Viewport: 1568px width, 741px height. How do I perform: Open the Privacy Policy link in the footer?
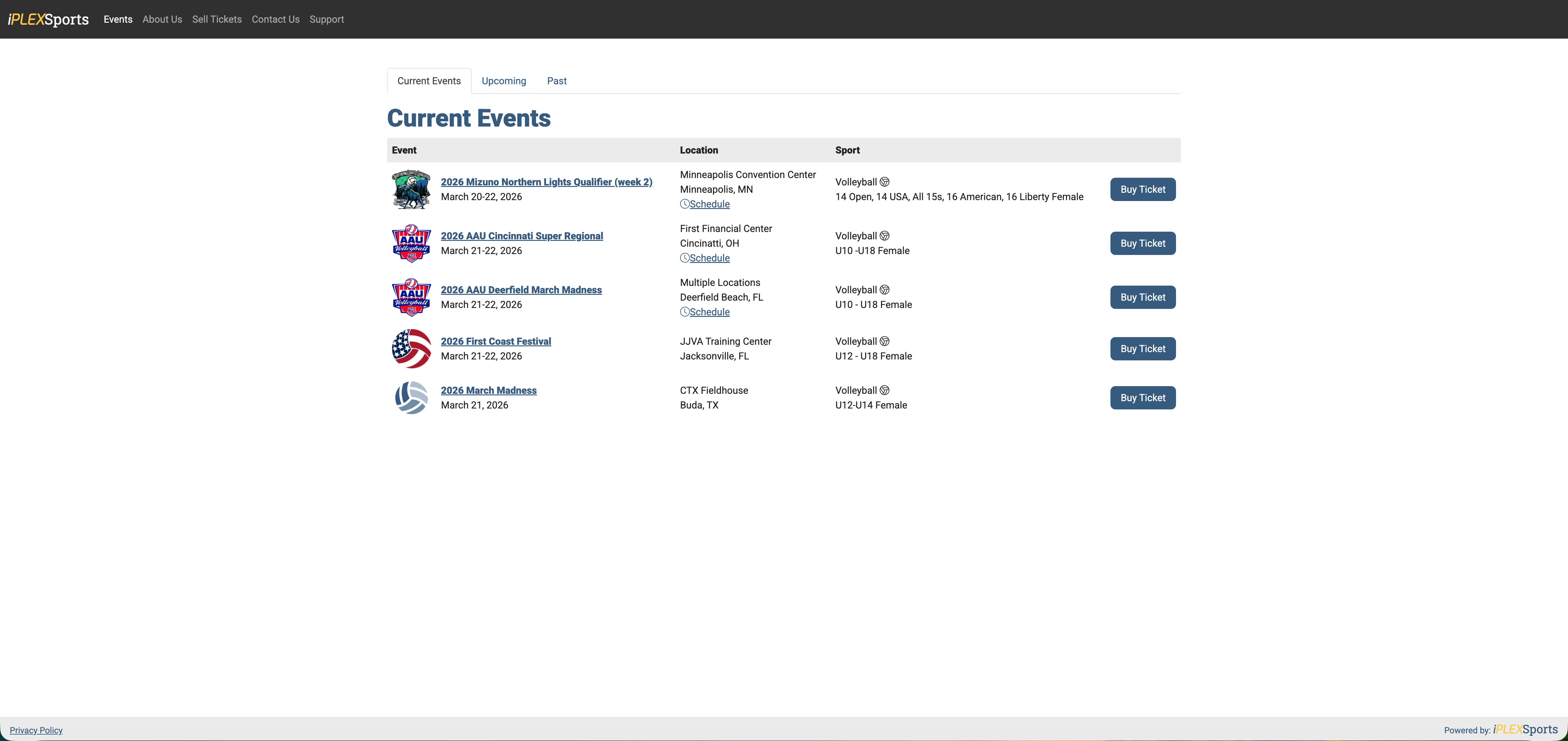pos(36,730)
